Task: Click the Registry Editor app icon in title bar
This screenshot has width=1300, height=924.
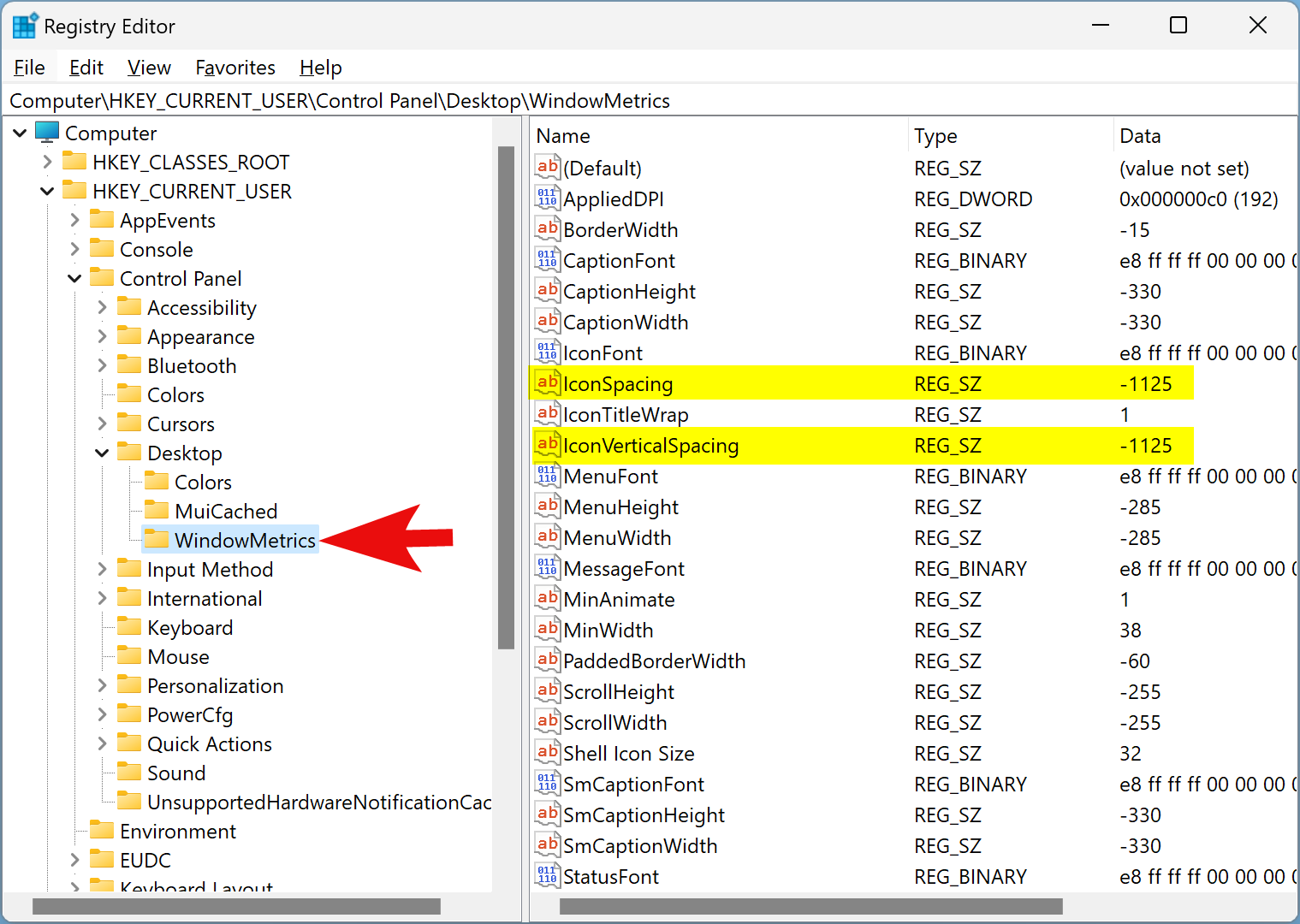Action: tap(25, 26)
